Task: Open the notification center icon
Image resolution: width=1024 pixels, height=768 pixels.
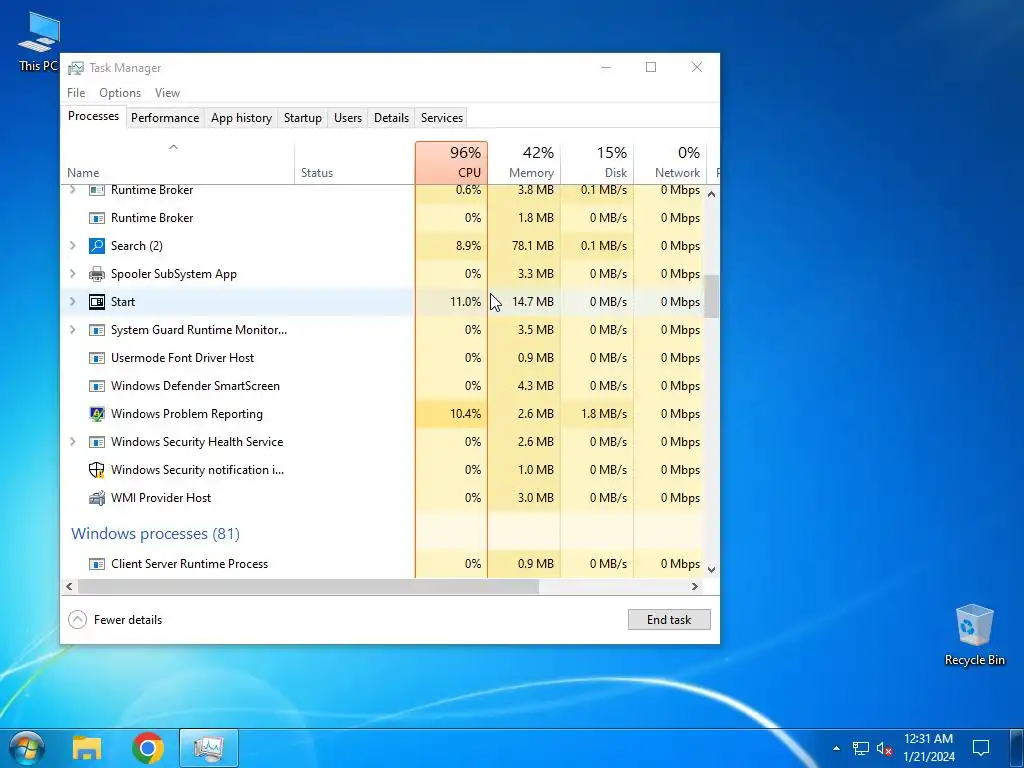Action: (980, 748)
